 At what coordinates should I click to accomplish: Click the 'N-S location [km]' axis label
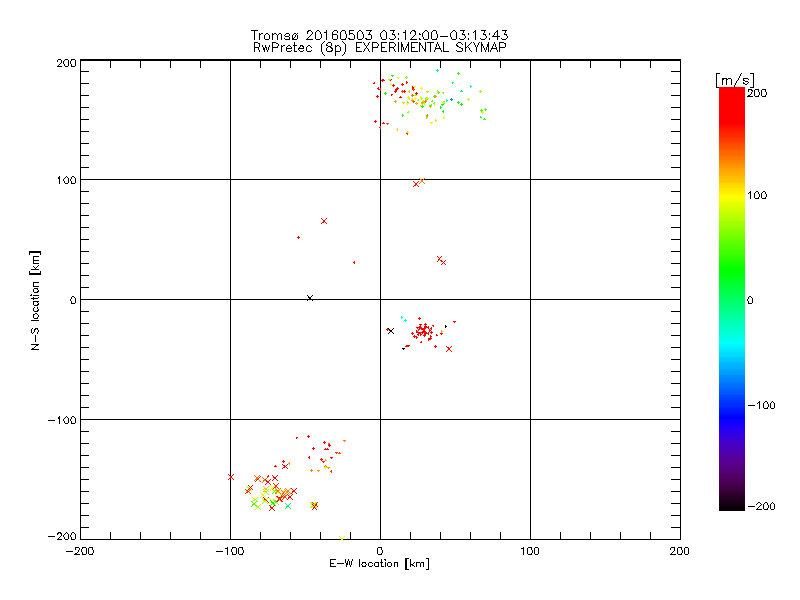click(35, 300)
